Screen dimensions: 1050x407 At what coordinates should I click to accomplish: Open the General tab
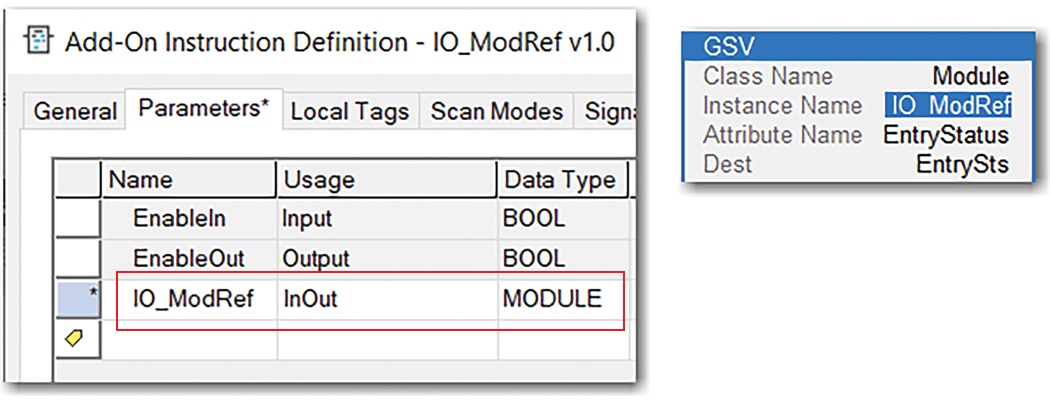[75, 112]
